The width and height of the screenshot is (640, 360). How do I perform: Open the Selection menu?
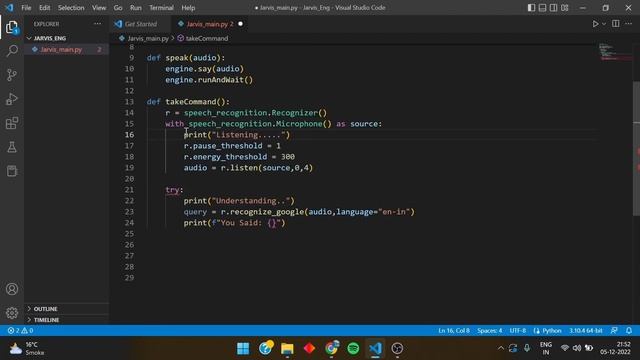tap(71, 8)
